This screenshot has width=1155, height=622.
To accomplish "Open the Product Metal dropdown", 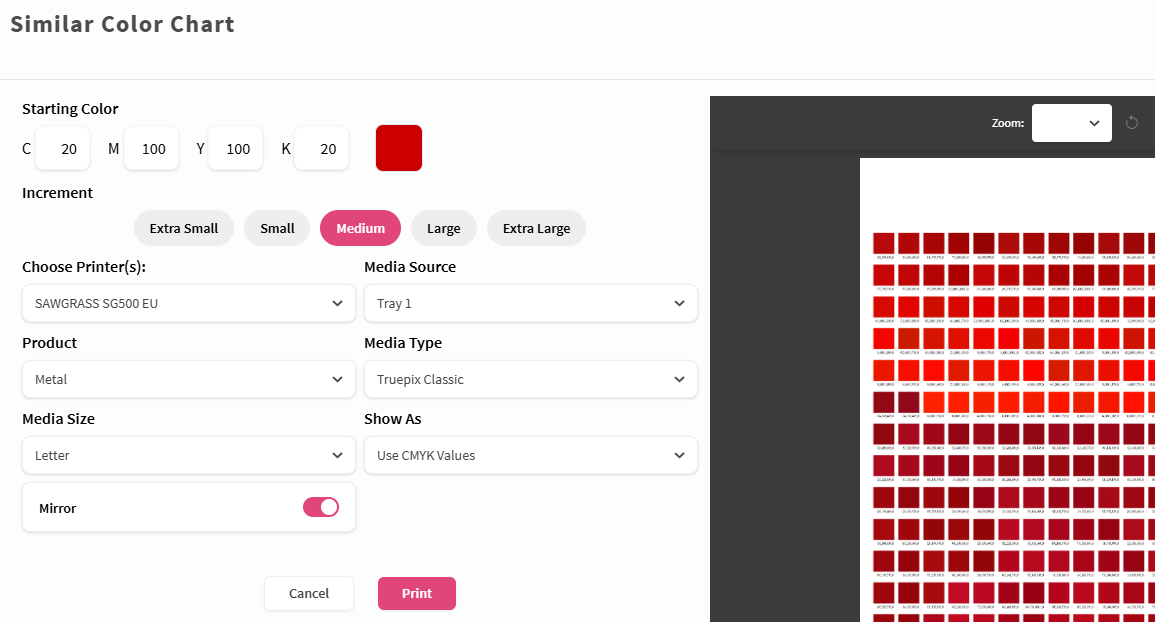I will pyautogui.click(x=189, y=380).
